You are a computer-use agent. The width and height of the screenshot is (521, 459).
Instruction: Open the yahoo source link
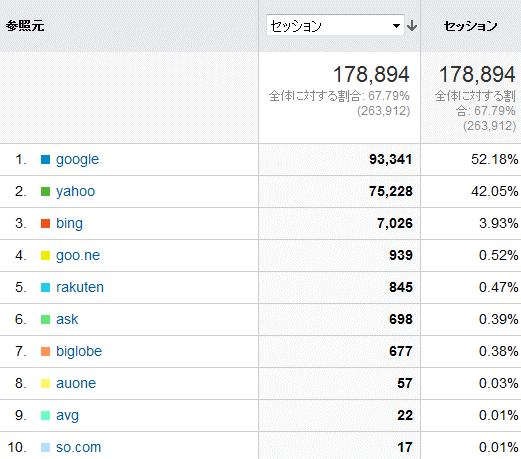(75, 192)
